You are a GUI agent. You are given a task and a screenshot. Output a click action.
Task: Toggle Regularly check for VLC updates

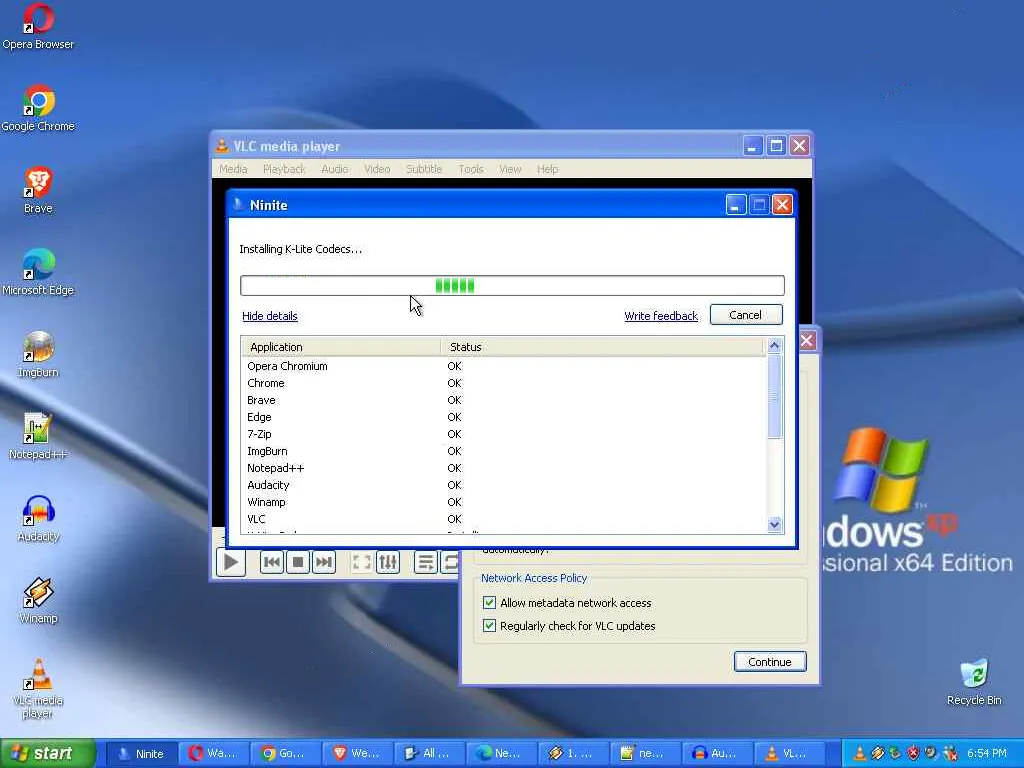(x=489, y=625)
